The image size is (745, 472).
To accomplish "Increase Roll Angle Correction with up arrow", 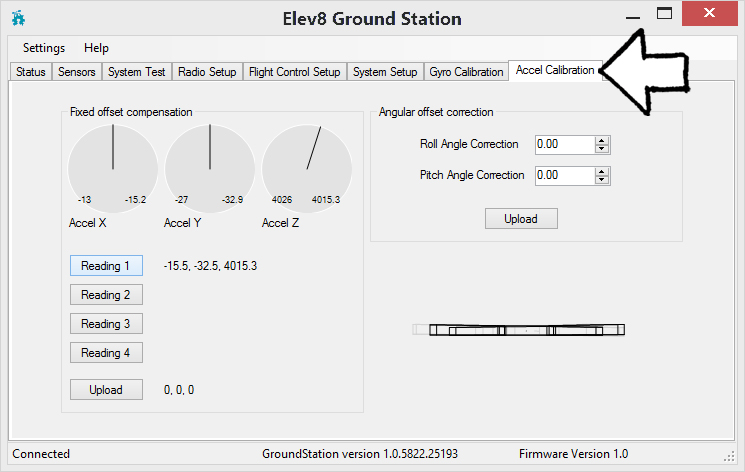I will click(x=602, y=141).
